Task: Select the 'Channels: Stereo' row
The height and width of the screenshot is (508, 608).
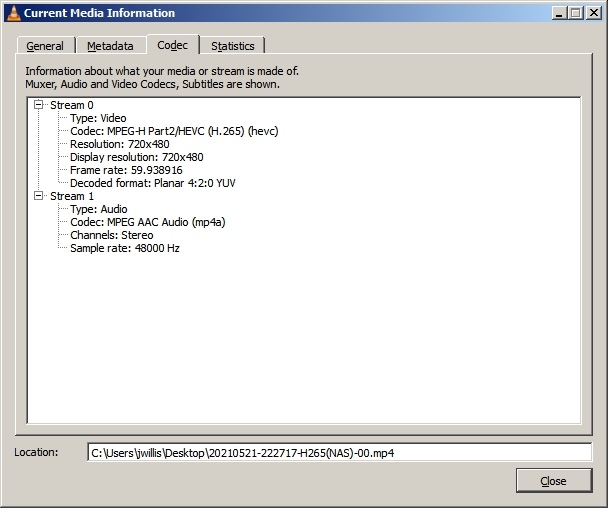Action: [112, 235]
